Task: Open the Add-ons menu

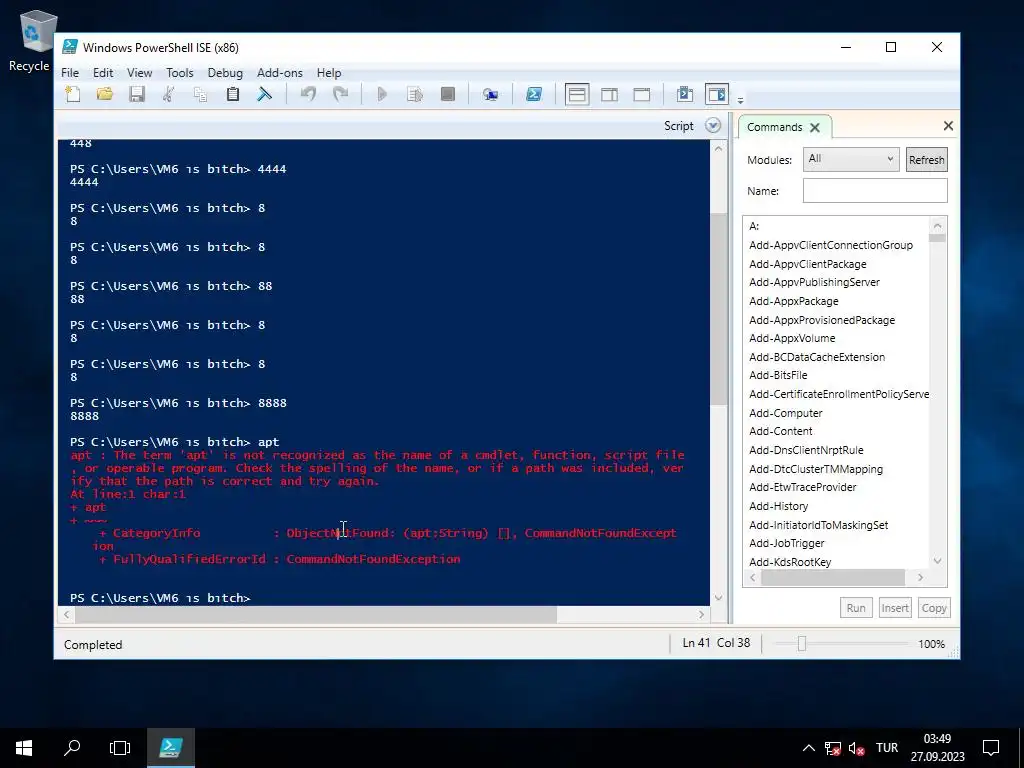Action: point(280,72)
